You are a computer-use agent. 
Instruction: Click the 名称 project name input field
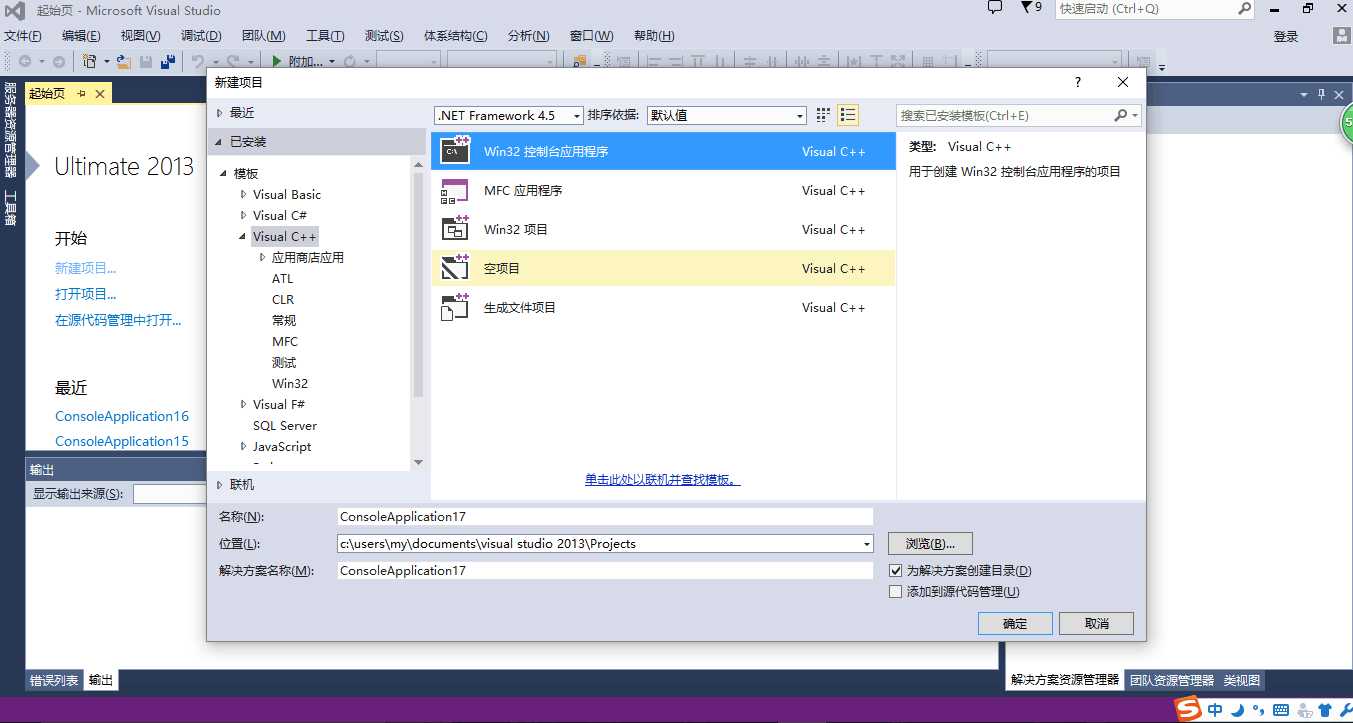tap(605, 517)
